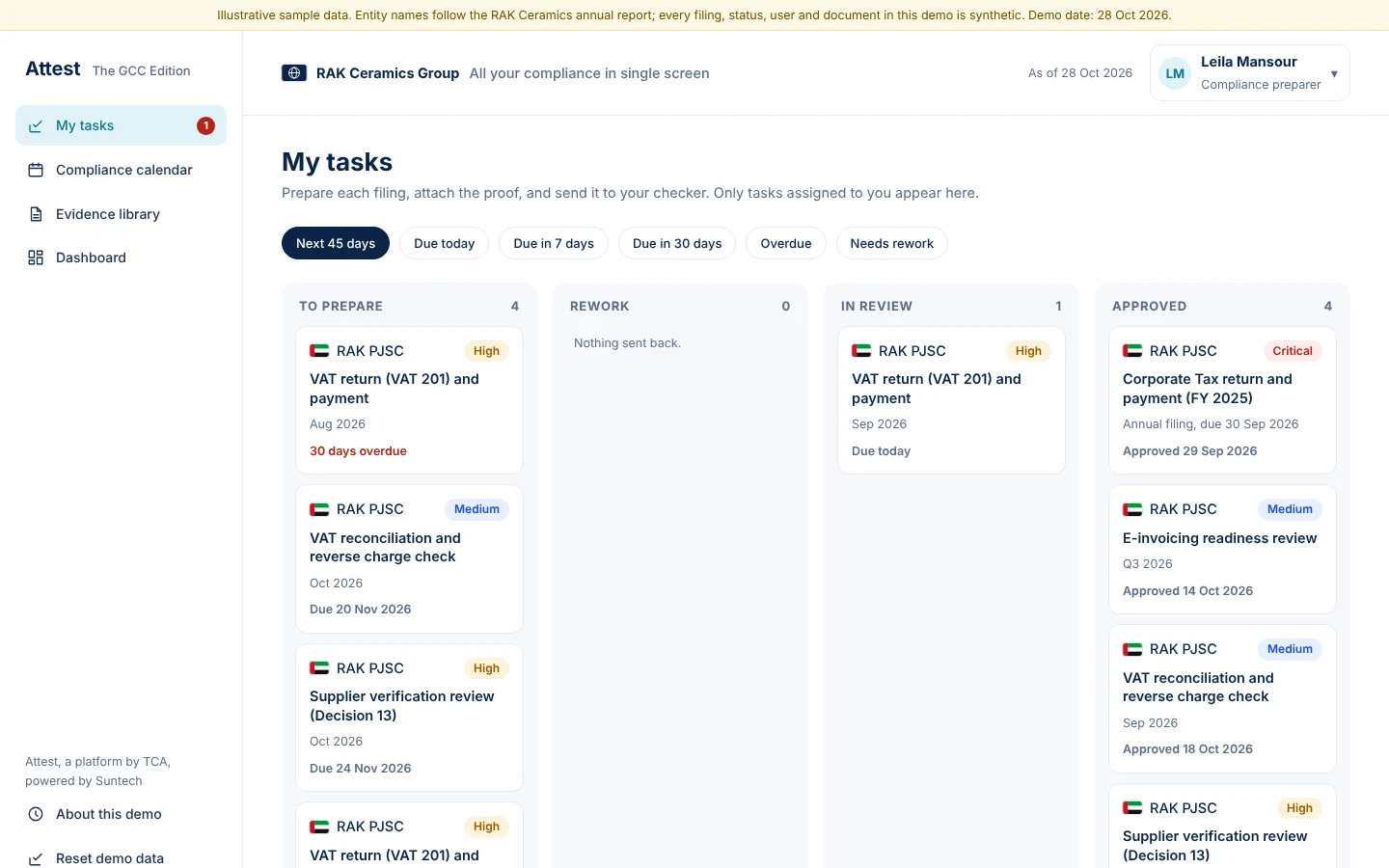Click Reset demo data
Screen dimensions: 1389x868
121,858
